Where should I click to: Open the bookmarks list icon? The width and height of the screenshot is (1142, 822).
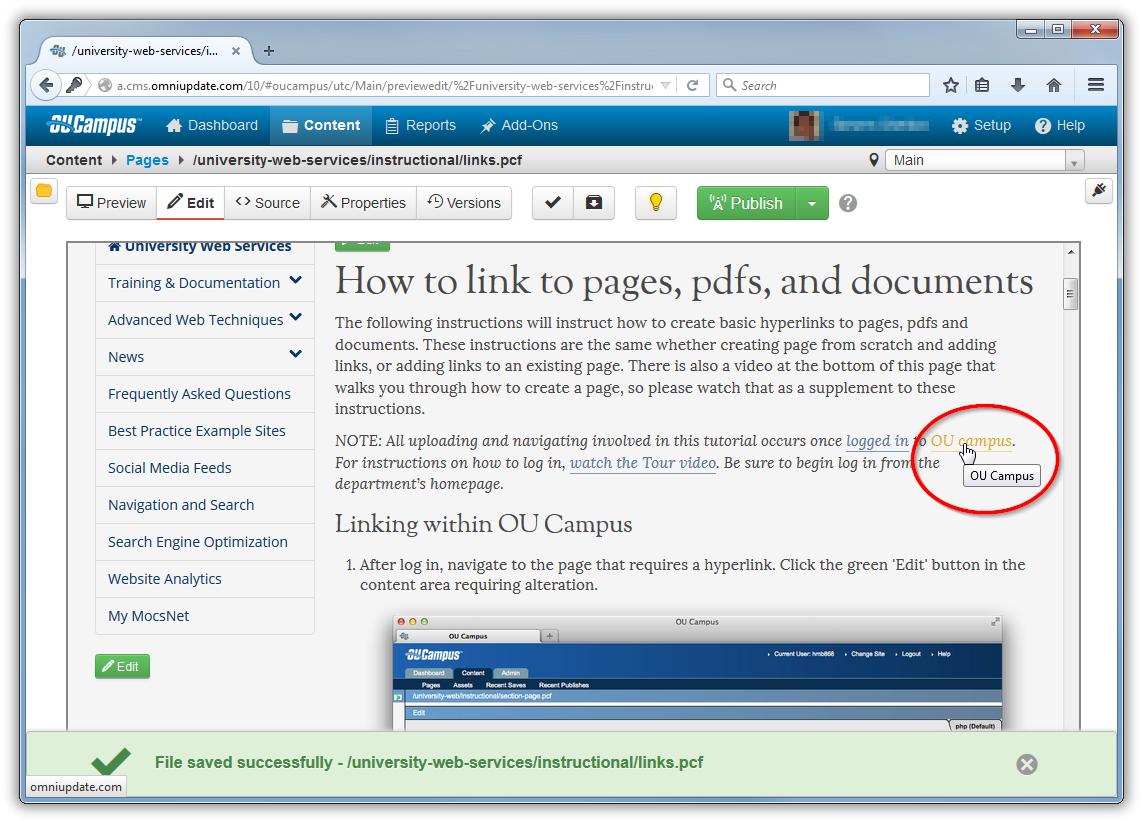click(982, 85)
